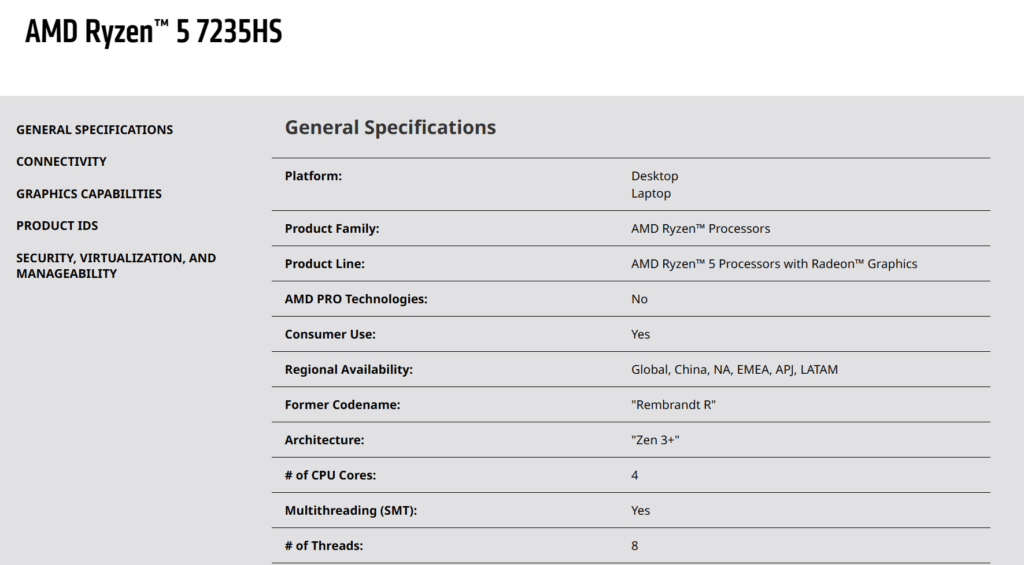The width and height of the screenshot is (1024, 565).
Task: Go to Graphics Capabilities section
Action: [89, 193]
